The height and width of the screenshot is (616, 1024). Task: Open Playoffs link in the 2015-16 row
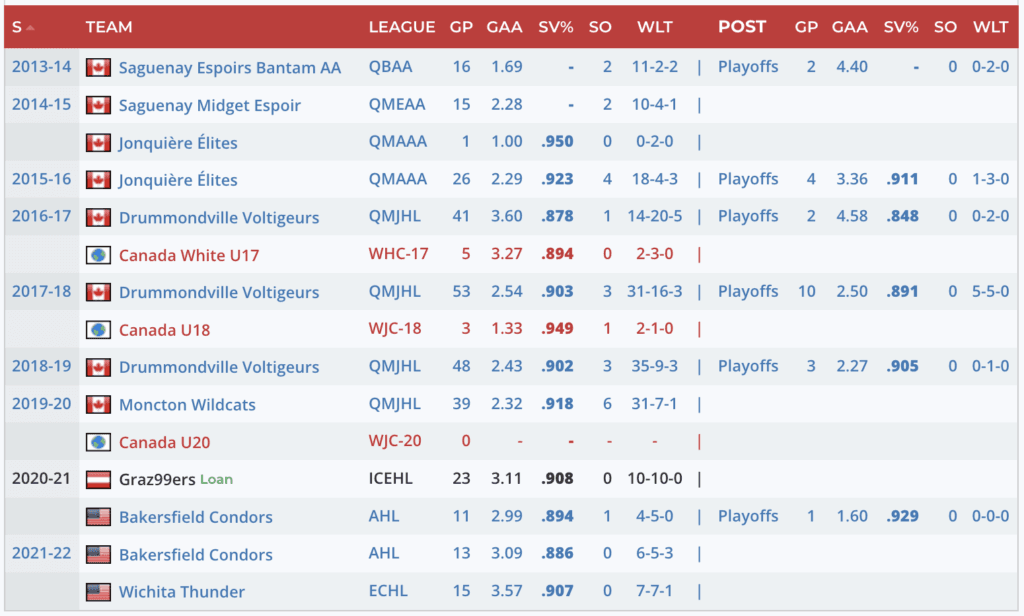tap(747, 180)
